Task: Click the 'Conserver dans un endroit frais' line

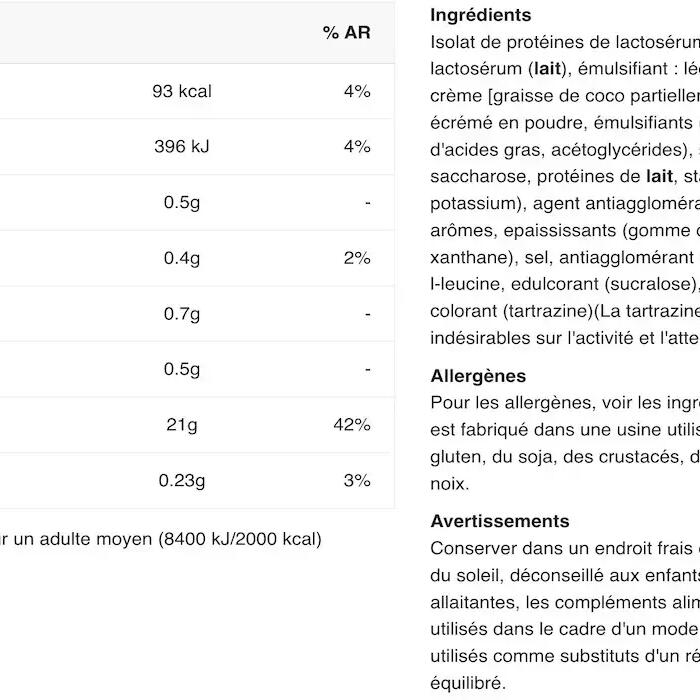Action: pos(562,548)
